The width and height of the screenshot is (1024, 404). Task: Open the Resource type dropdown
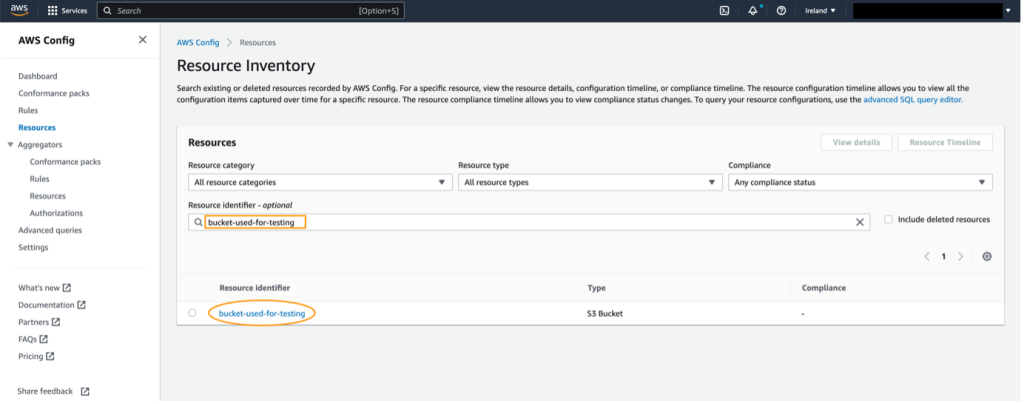[x=590, y=183]
